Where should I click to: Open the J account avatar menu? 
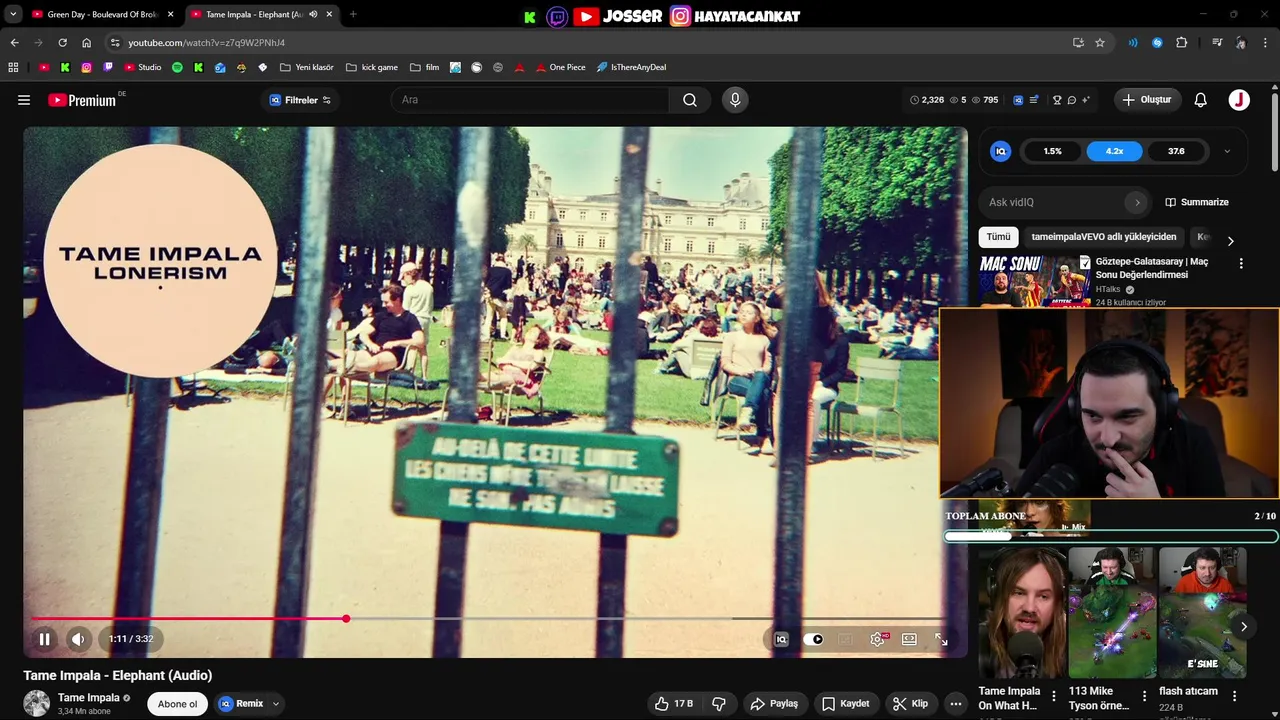point(1239,100)
